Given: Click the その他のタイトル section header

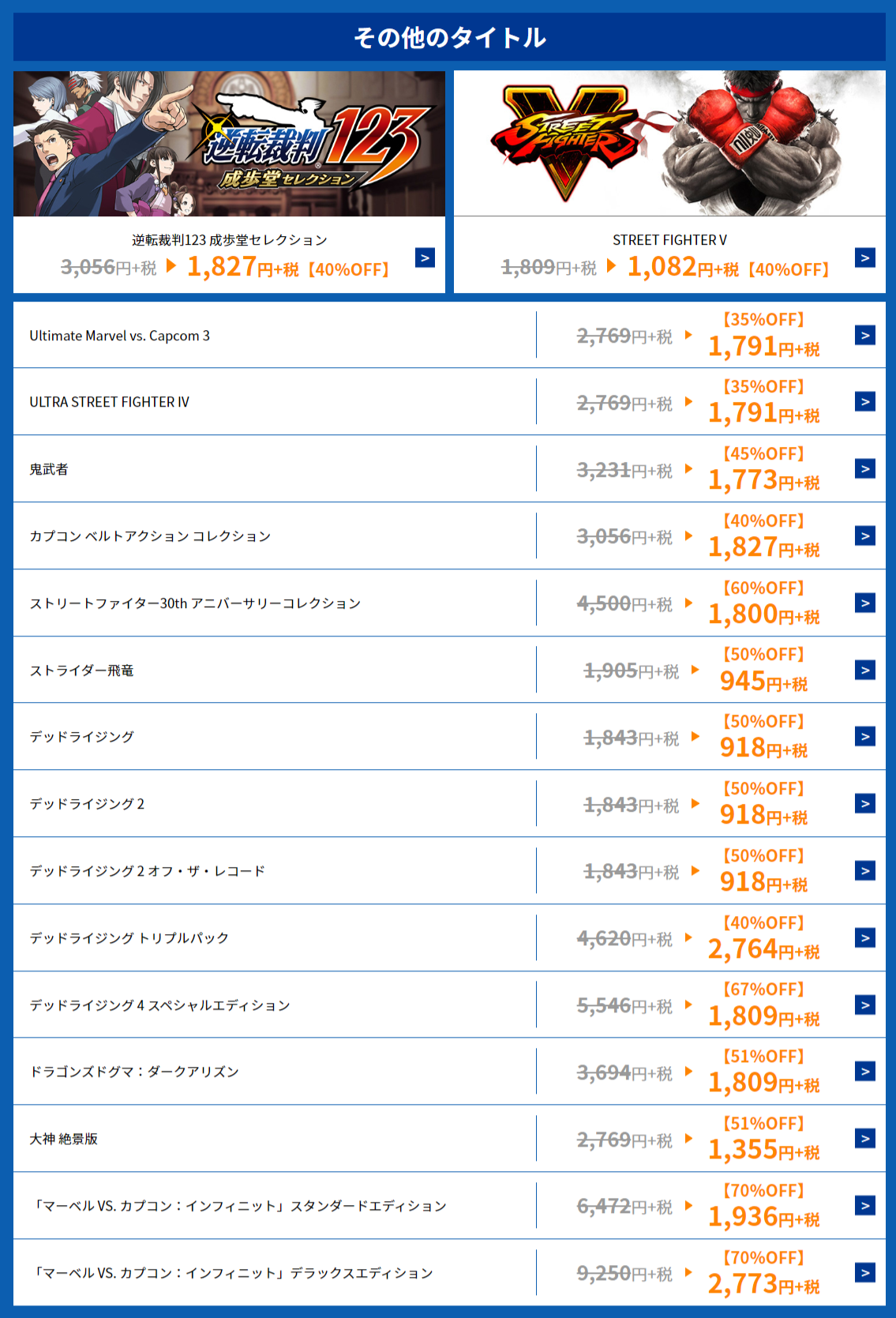Looking at the screenshot, I should click(448, 37).
